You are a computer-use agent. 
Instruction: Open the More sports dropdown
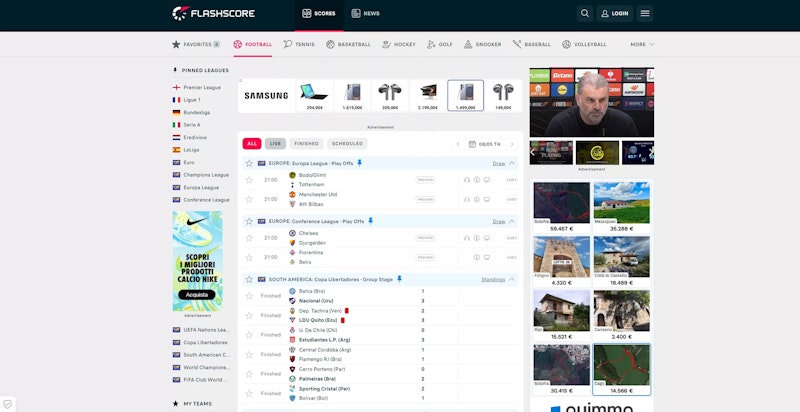pos(642,44)
